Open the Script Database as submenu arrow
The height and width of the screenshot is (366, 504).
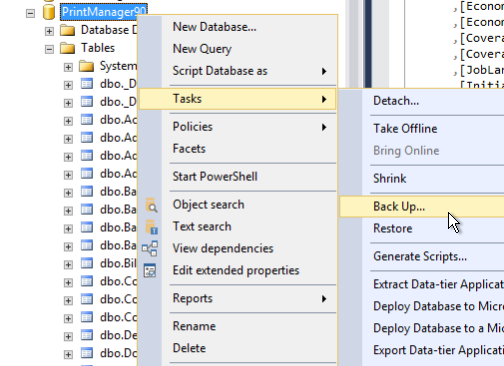click(x=324, y=71)
